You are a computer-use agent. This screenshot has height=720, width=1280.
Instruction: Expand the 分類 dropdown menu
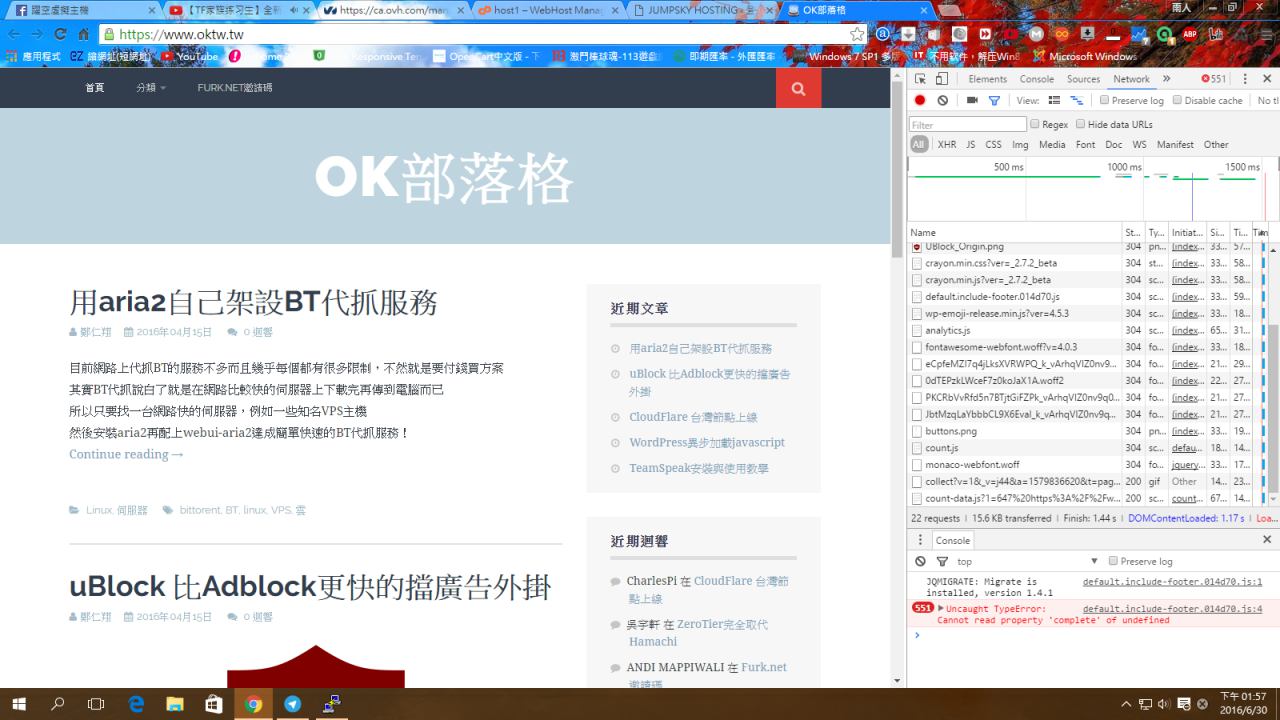pos(151,88)
